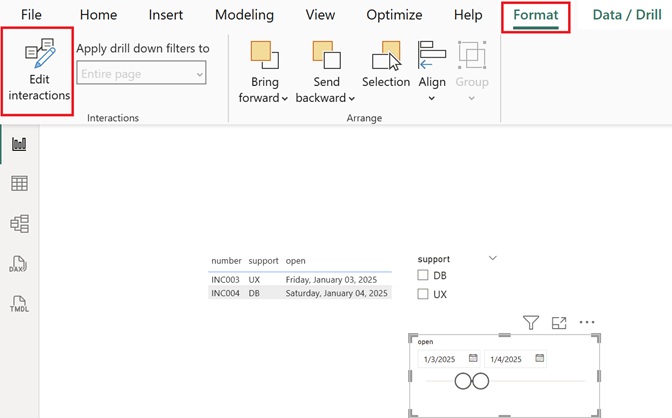This screenshot has height=418, width=672.
Task: Click the open column header in table
Action: click(x=295, y=261)
